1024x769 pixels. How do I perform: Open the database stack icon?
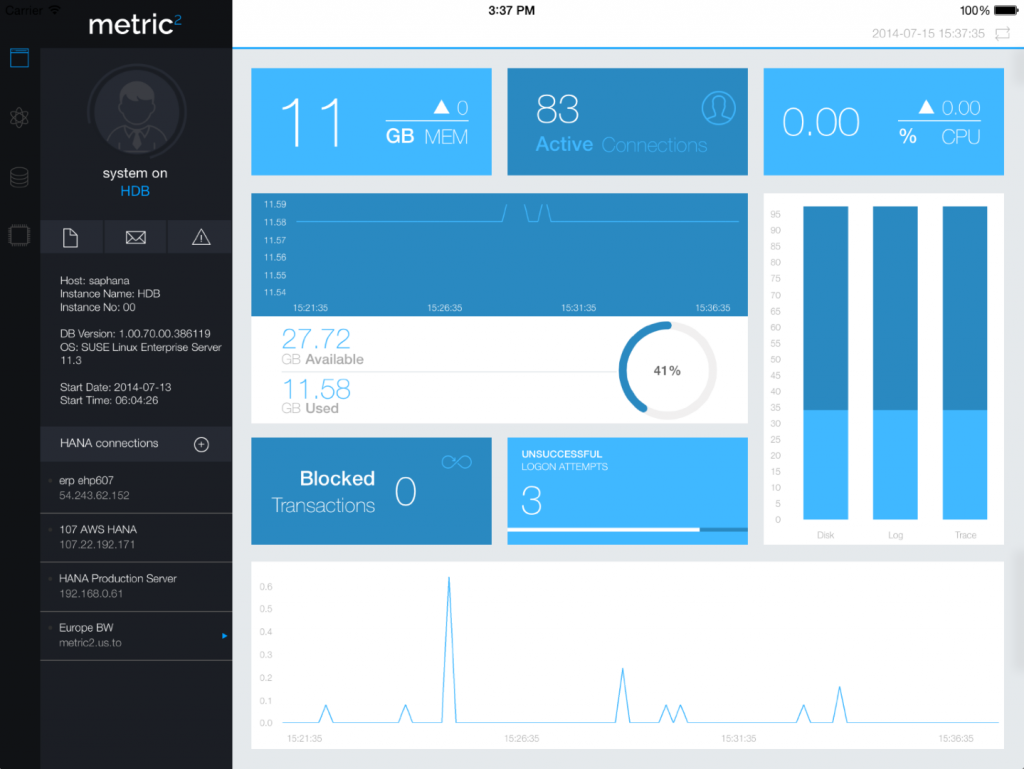(x=20, y=178)
